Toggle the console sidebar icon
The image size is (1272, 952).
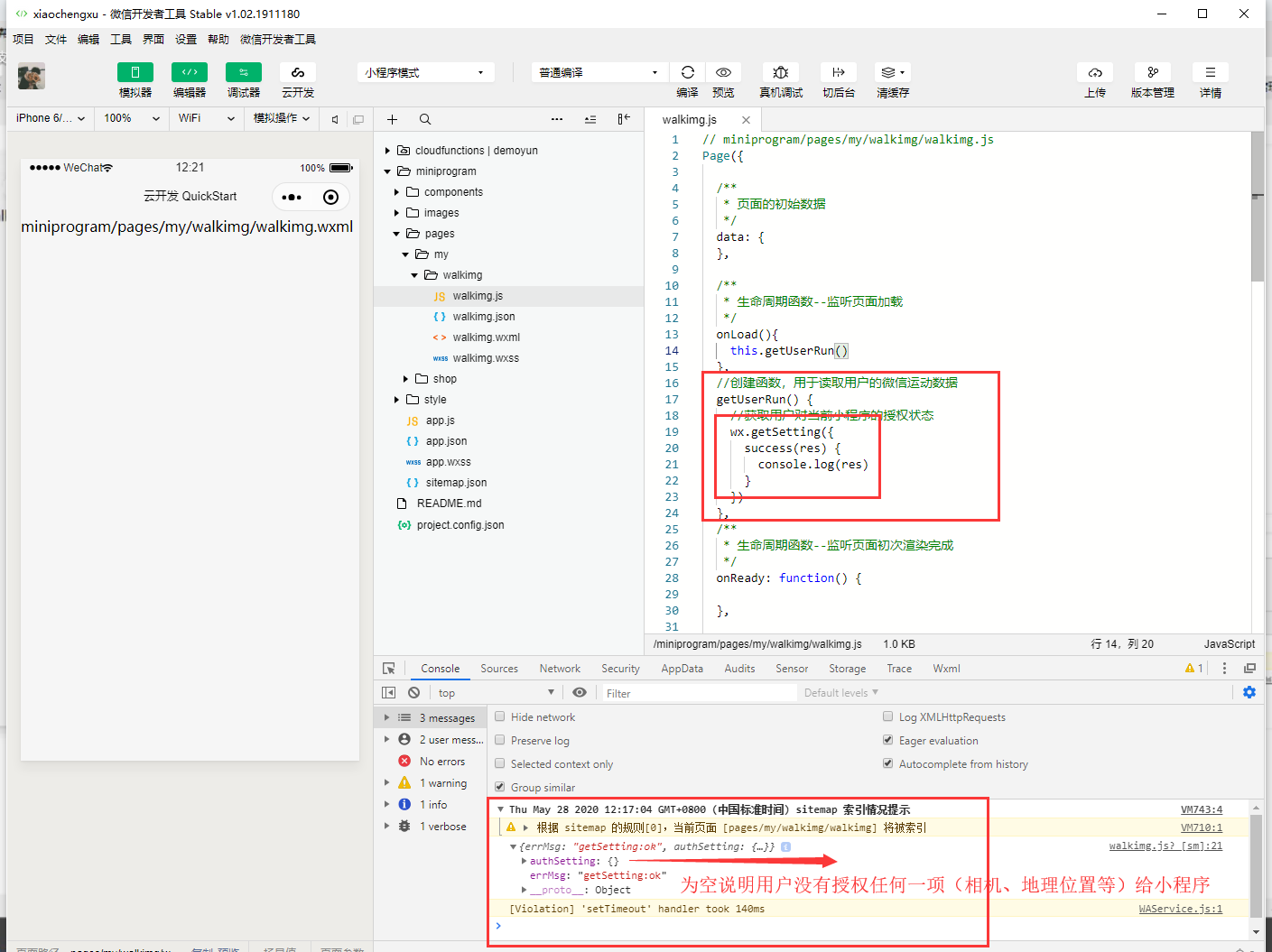click(x=389, y=693)
